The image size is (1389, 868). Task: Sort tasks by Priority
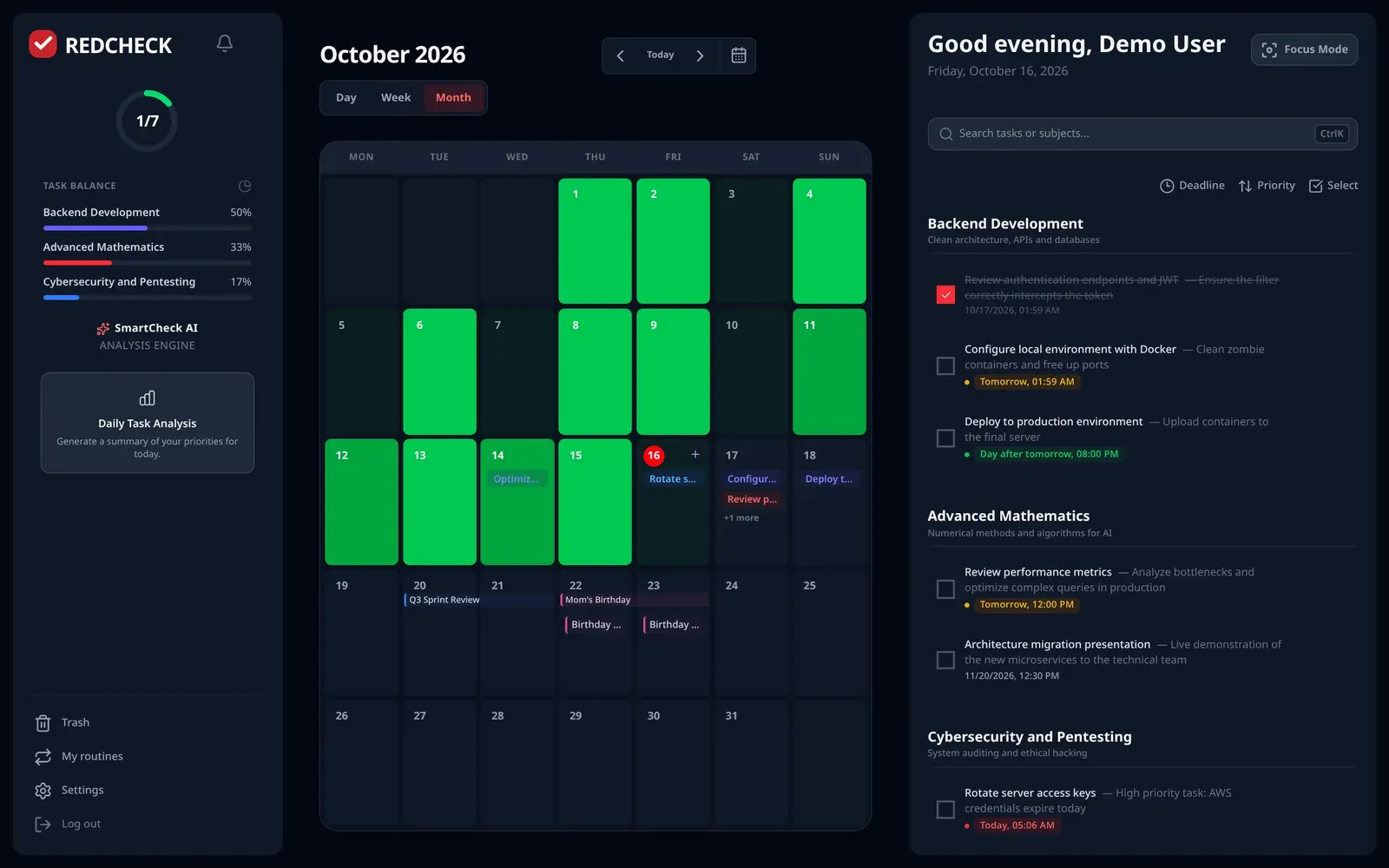(1267, 186)
